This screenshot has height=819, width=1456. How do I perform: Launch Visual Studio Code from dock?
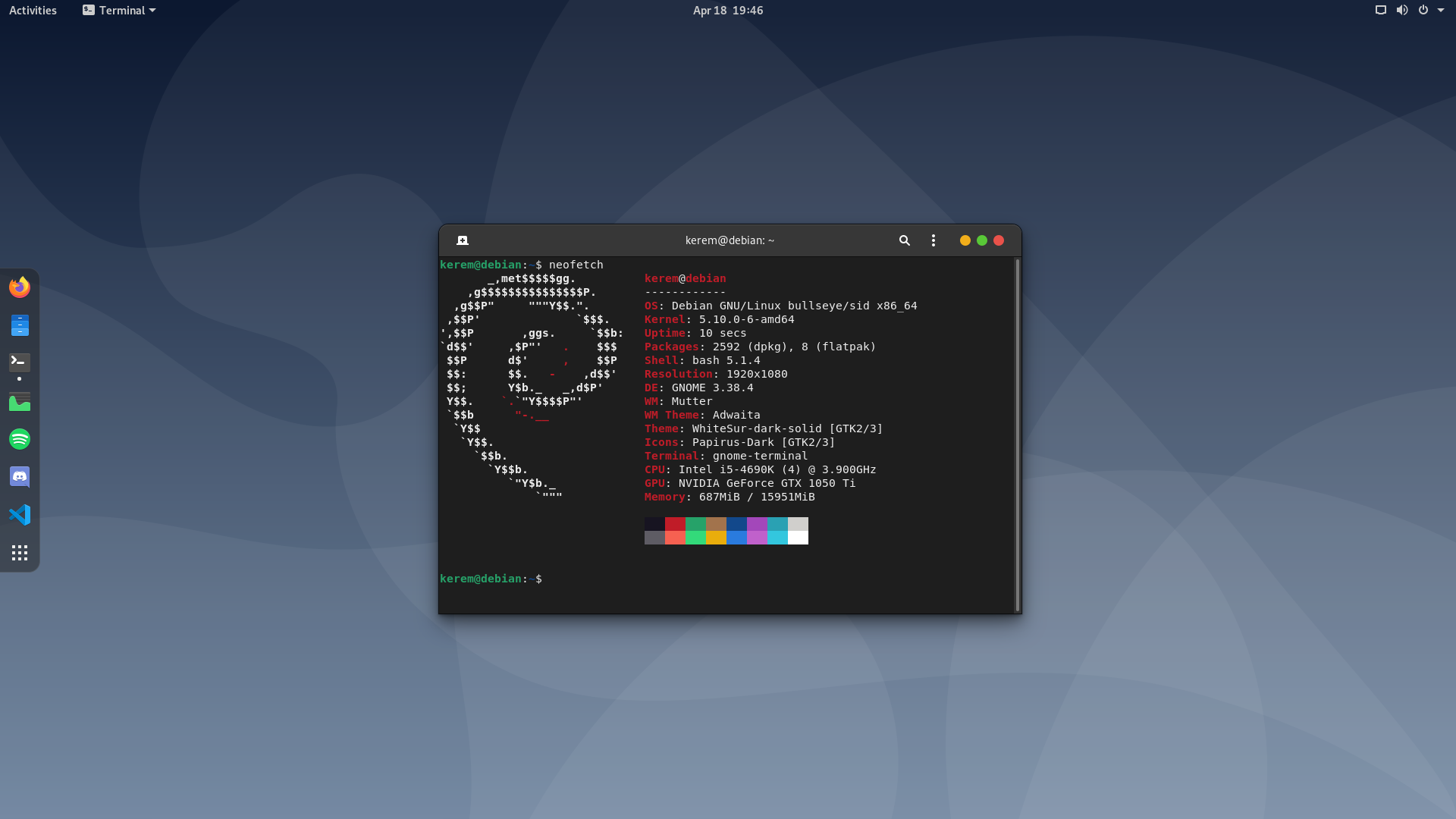point(20,515)
